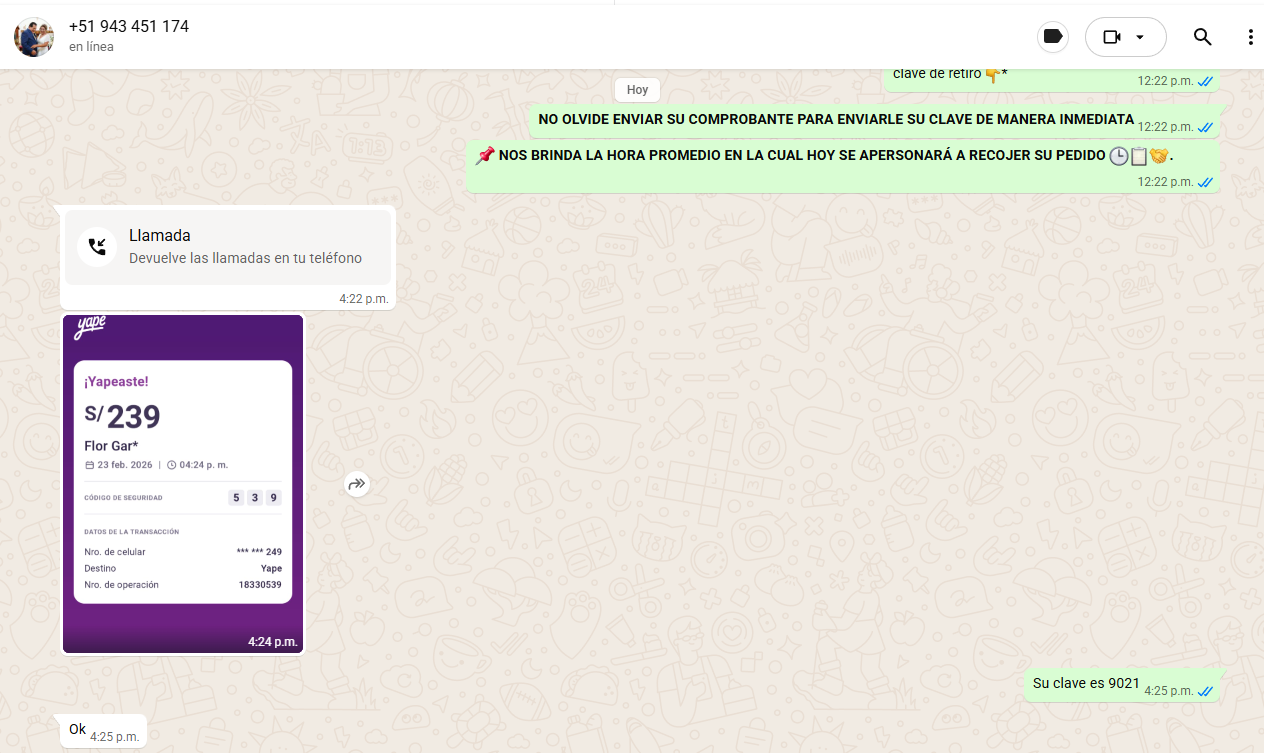Start a video call via camera icon

(x=1112, y=37)
